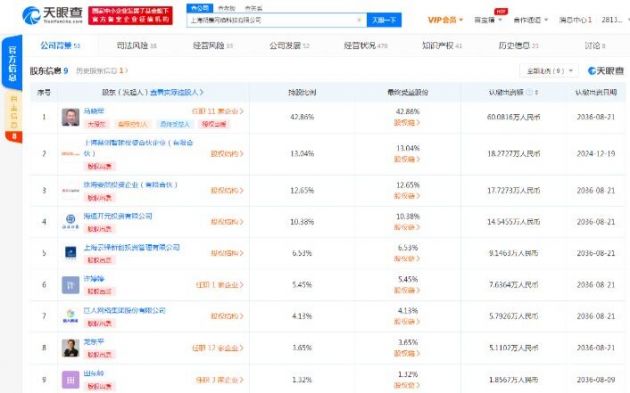Open 股权链 under 42.86% beneficial share
The image size is (630, 393).
[x=407, y=123]
